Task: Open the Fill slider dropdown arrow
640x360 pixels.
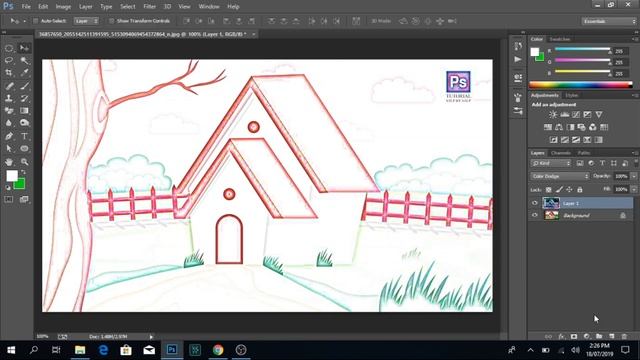Action: pos(634,189)
